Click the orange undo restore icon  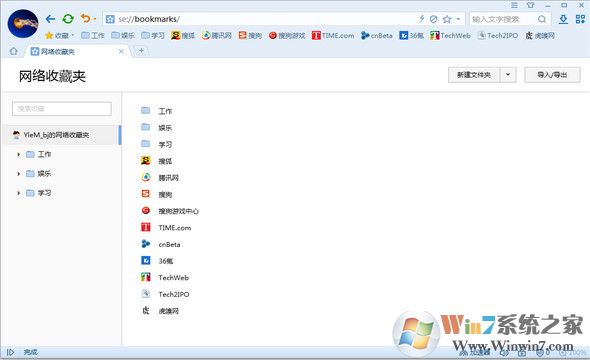[x=86, y=18]
